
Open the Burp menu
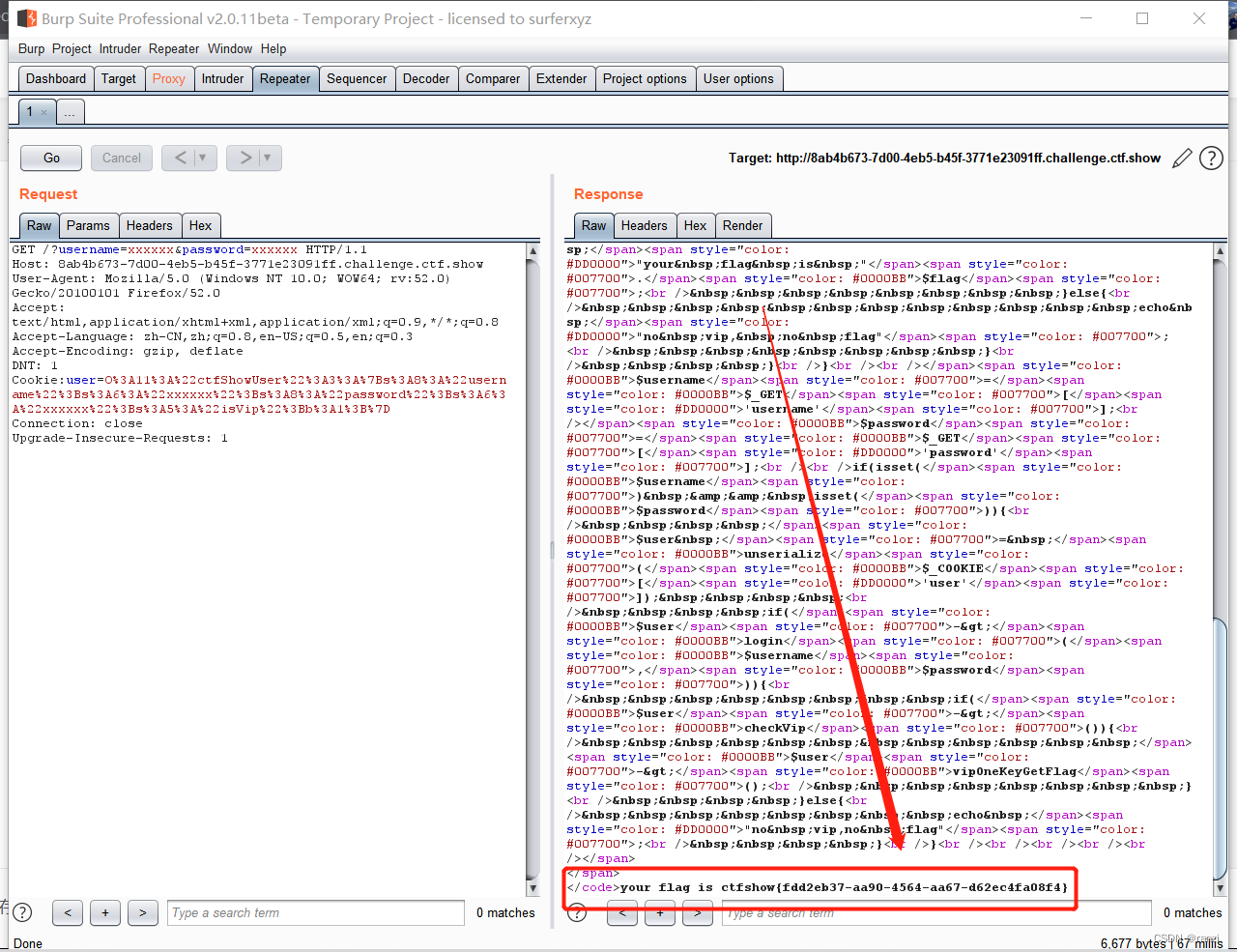coord(31,48)
